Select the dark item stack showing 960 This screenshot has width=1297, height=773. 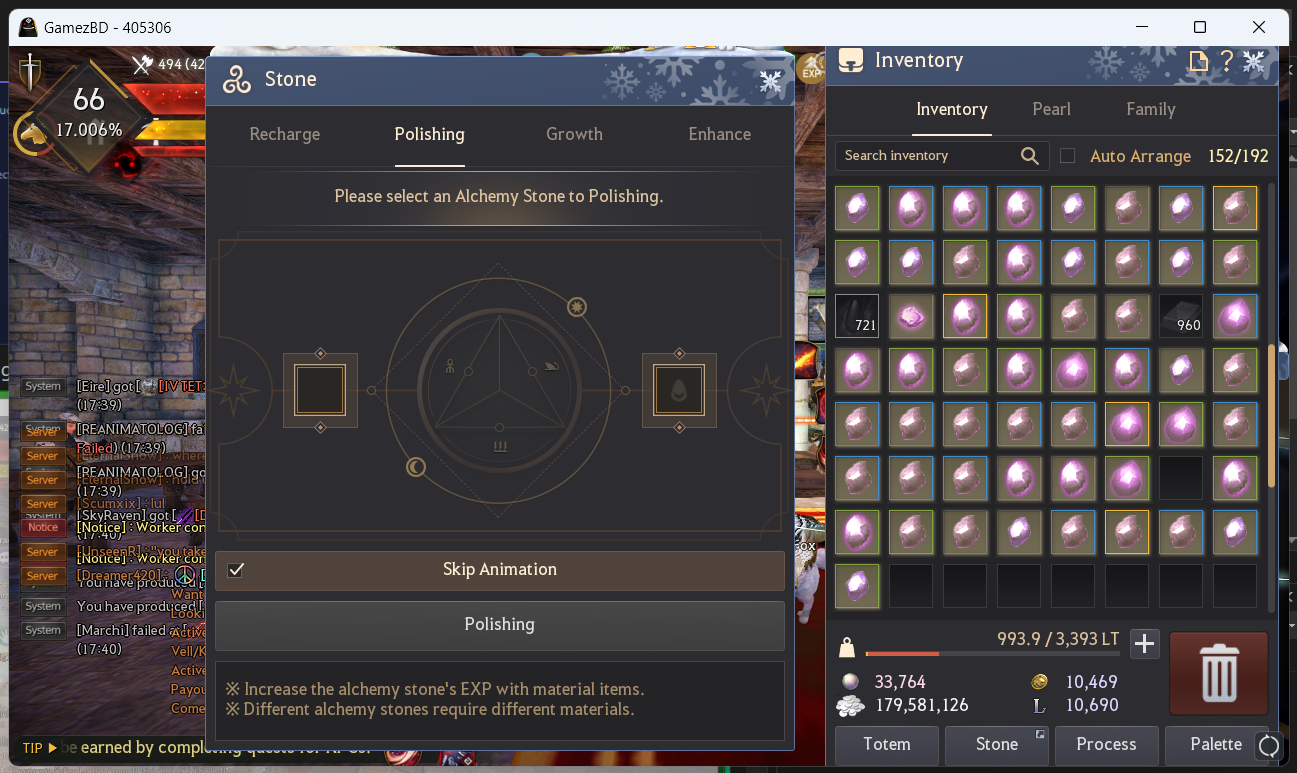(x=1181, y=316)
